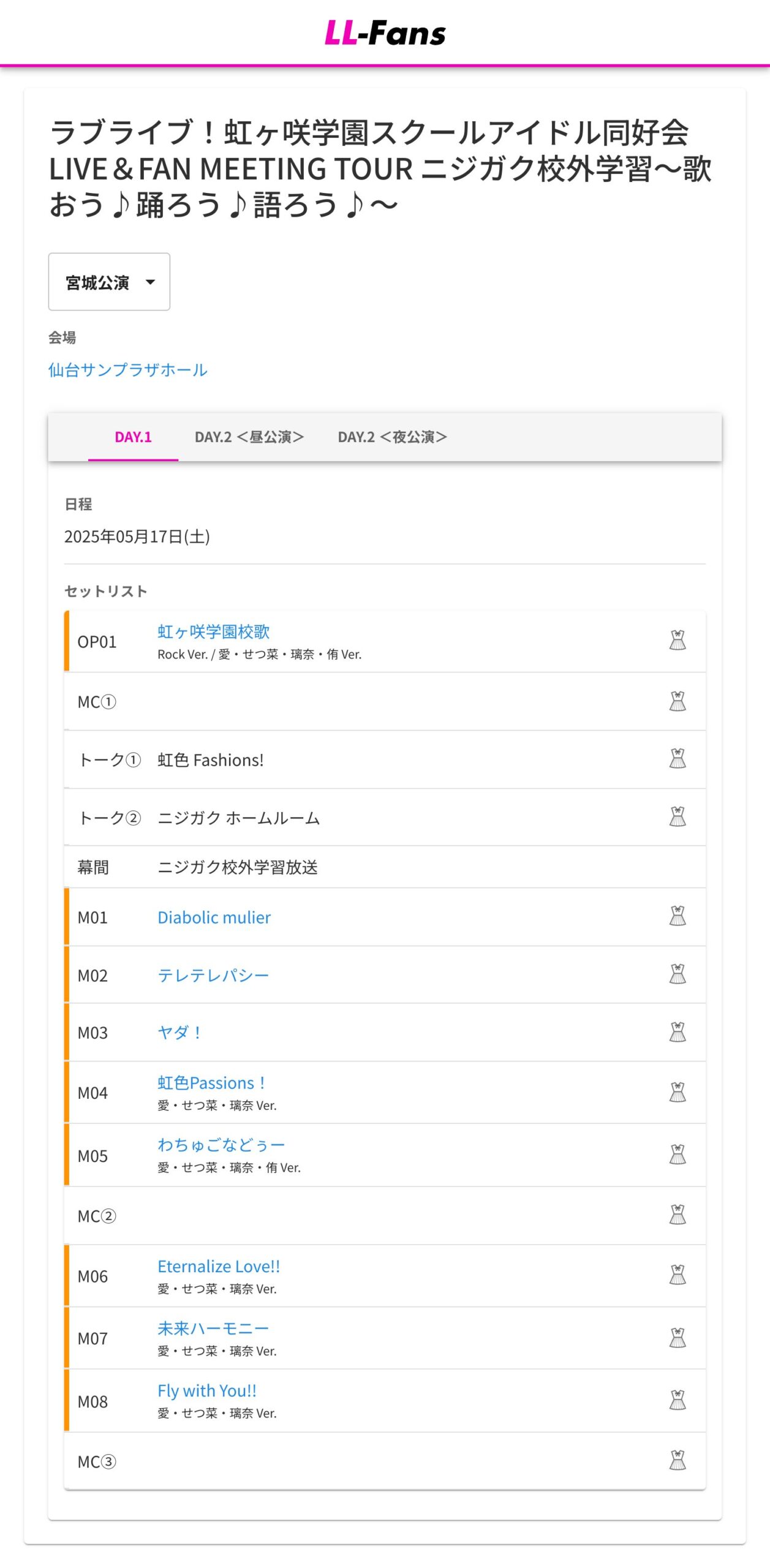Click costume icon for M05 わちゅごなどぅー
Screen dimensions: 770x1568
677,1155
